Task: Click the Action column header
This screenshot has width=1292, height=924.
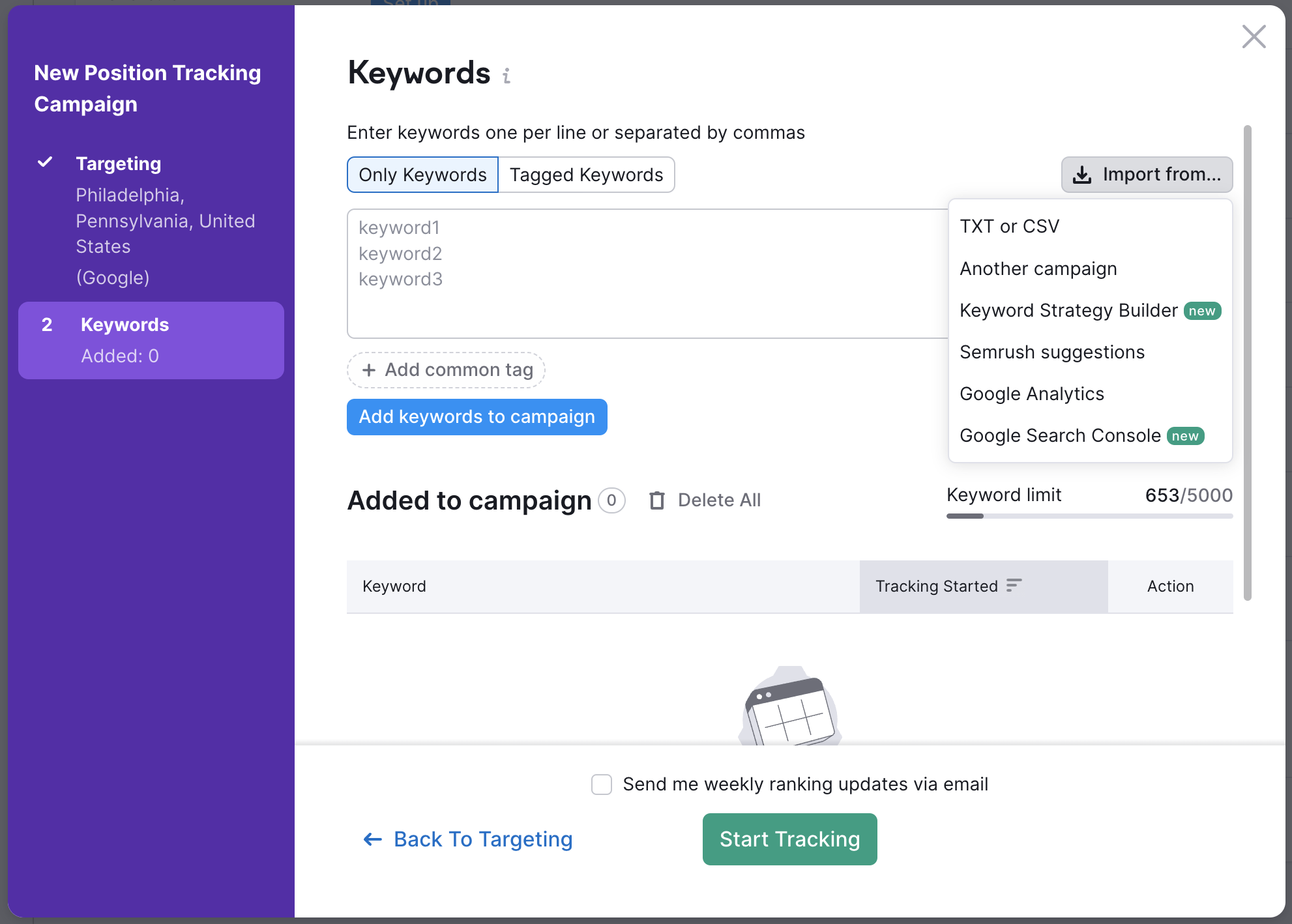Action: pos(1171,586)
